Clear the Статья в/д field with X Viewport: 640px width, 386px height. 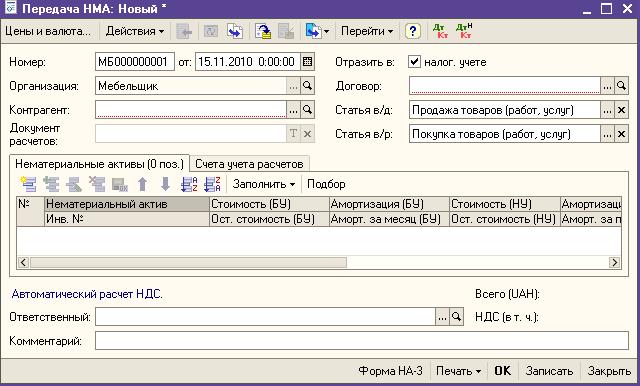point(621,110)
